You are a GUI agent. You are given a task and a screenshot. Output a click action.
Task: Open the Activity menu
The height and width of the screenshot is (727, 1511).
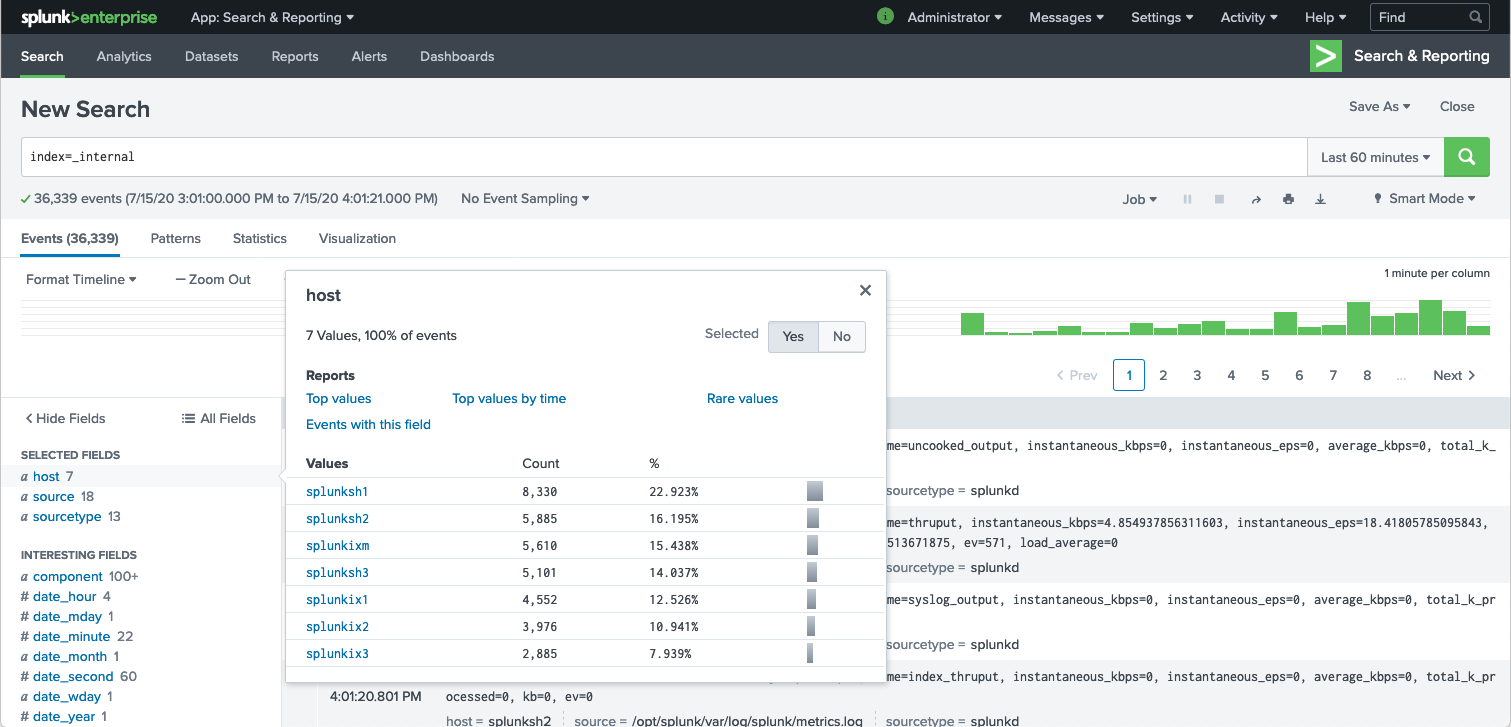coord(1249,17)
